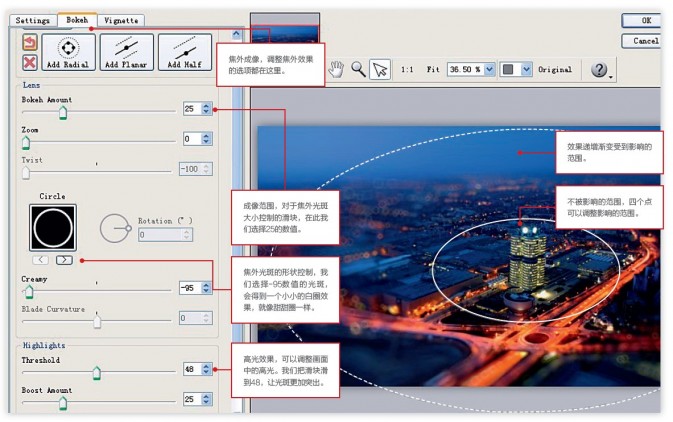Click the Threshold value field showing 48
The width and height of the screenshot is (673, 422).
pyautogui.click(x=192, y=369)
